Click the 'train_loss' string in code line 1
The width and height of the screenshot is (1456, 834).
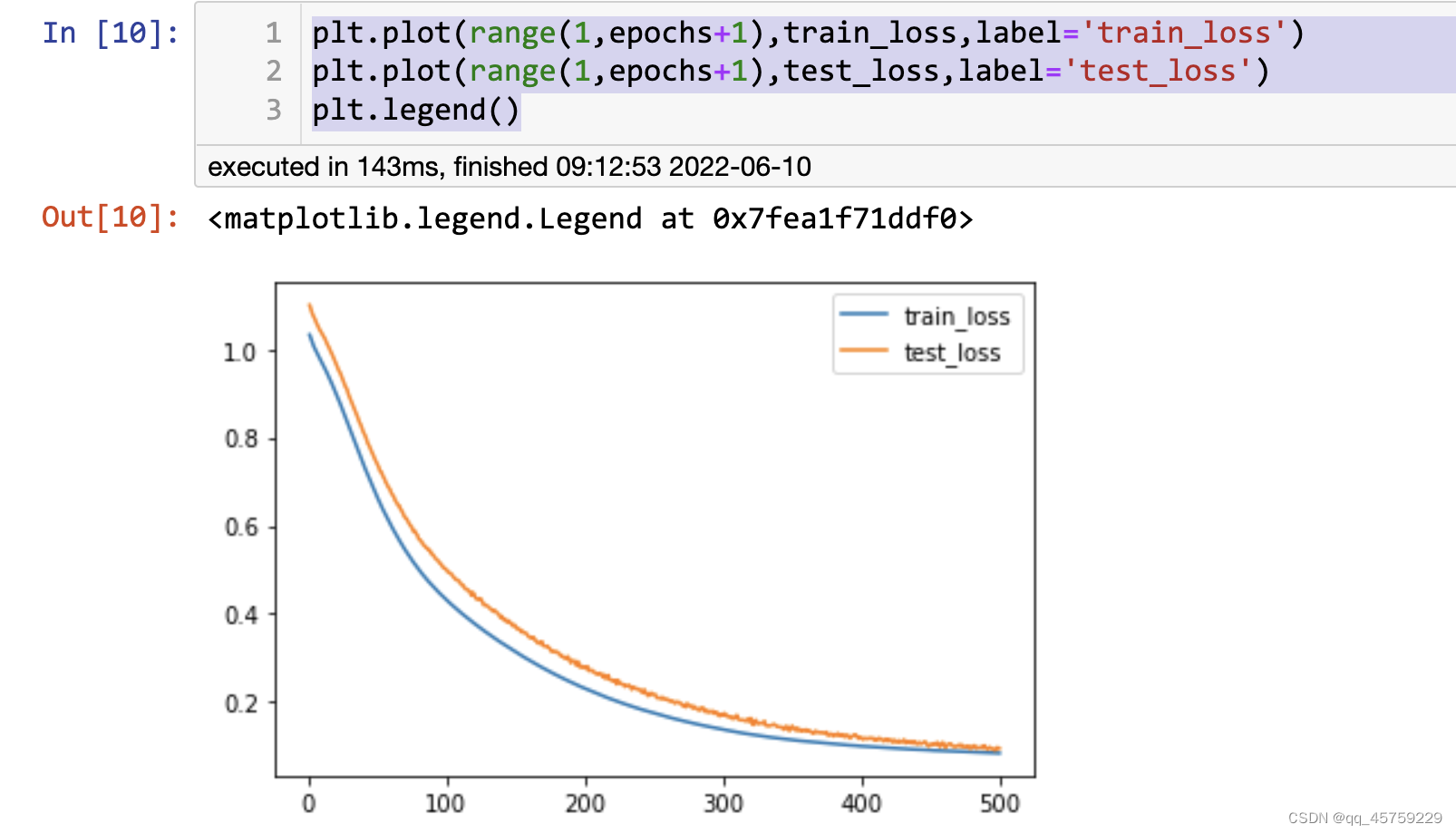point(1183,34)
